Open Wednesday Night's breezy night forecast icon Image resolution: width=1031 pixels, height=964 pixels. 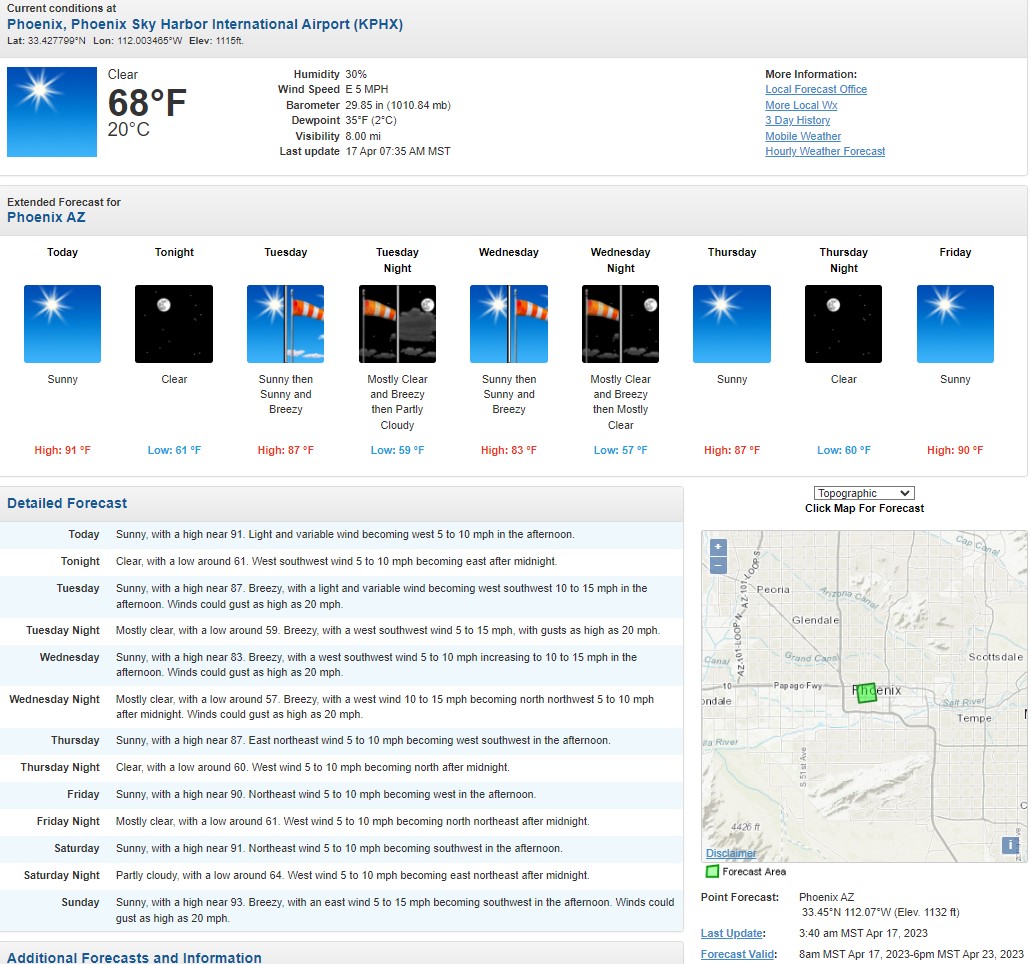(x=620, y=323)
